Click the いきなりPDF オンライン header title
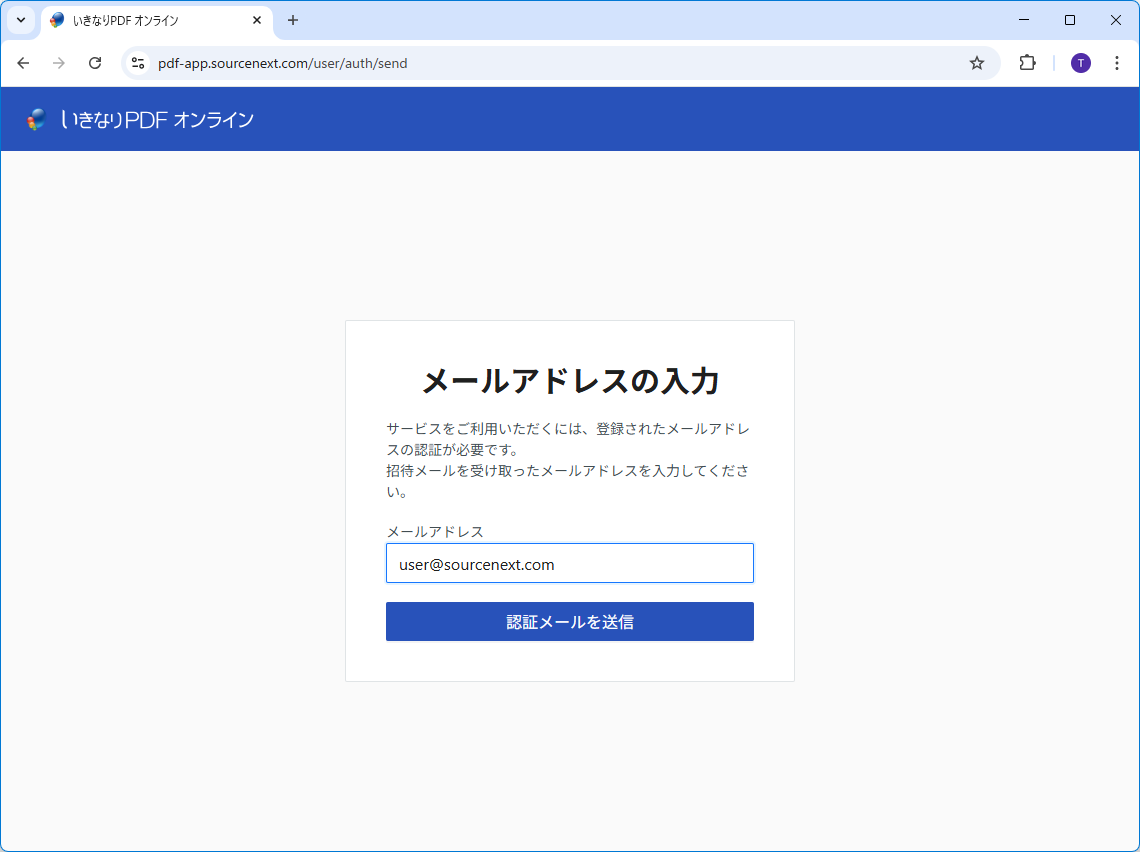This screenshot has width=1140, height=852. pos(157,120)
